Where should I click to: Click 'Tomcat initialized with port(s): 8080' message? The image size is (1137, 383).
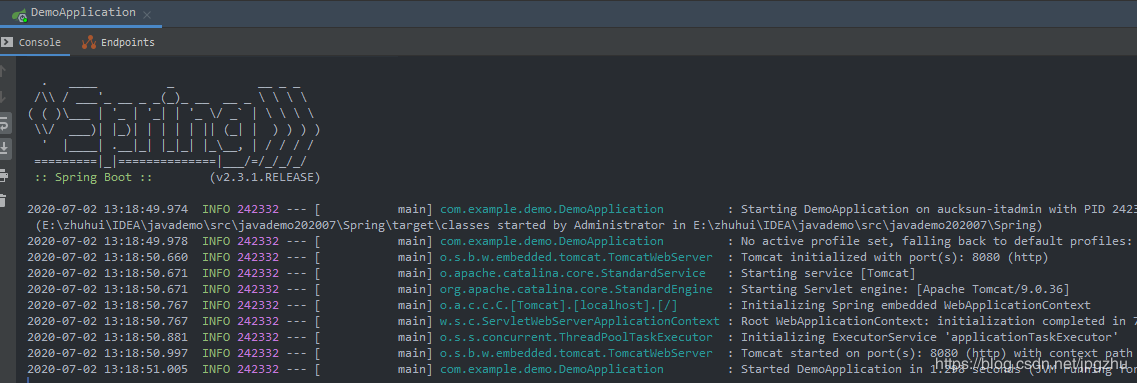point(894,257)
